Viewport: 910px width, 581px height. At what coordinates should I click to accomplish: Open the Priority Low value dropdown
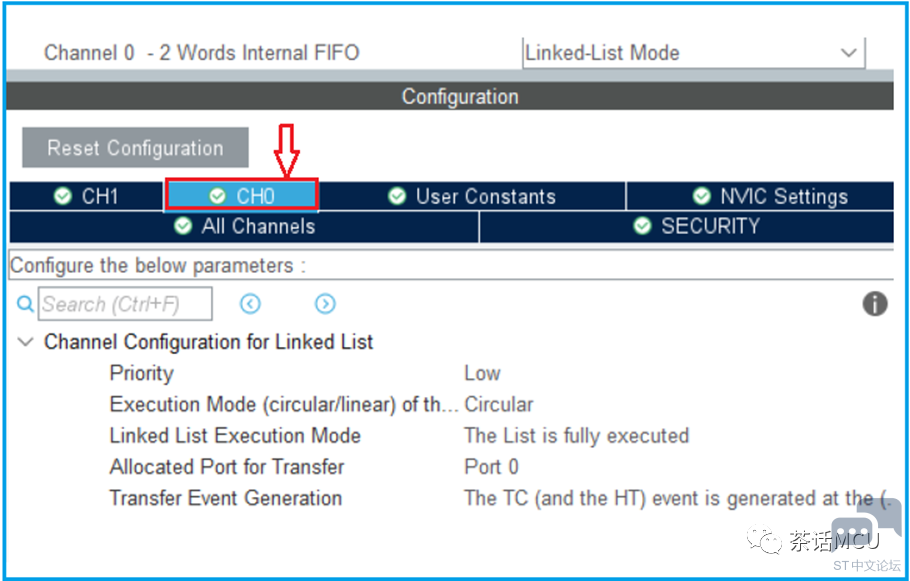(x=482, y=373)
